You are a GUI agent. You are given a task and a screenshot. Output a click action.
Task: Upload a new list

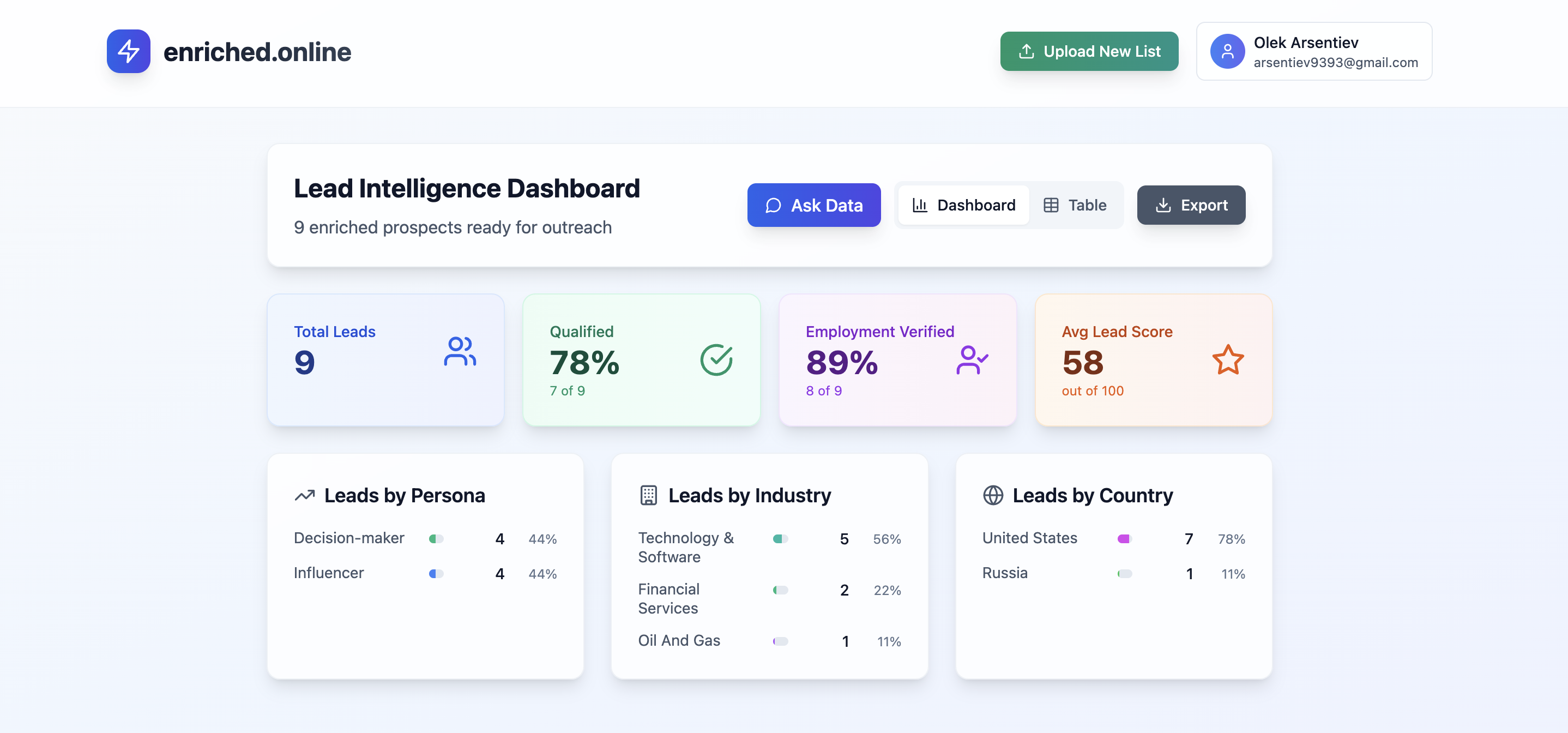[x=1089, y=51]
